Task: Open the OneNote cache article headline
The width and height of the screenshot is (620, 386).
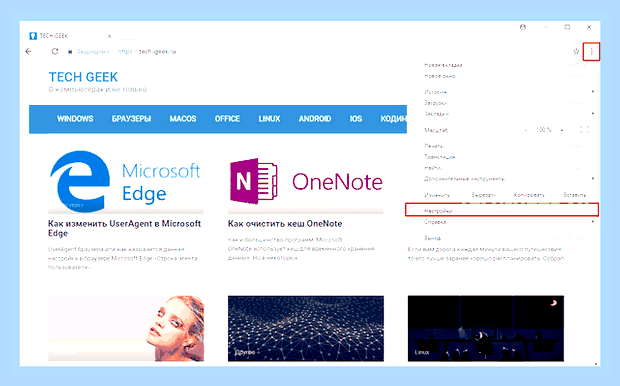Action: pyautogui.click(x=285, y=224)
